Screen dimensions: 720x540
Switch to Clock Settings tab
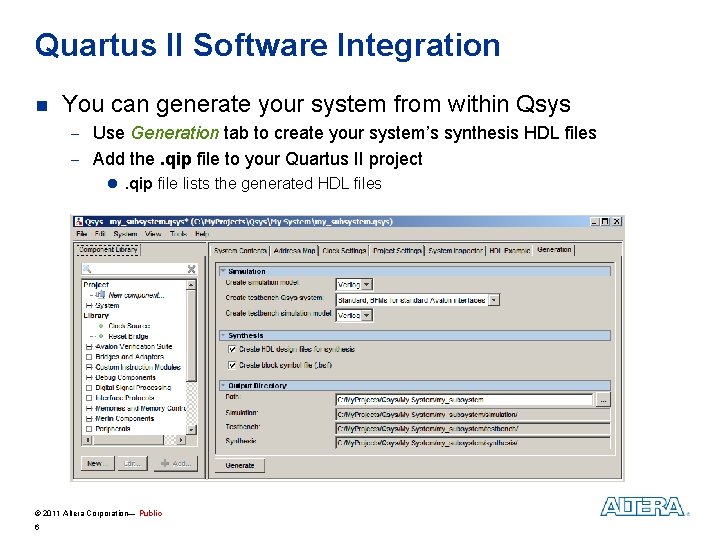344,251
